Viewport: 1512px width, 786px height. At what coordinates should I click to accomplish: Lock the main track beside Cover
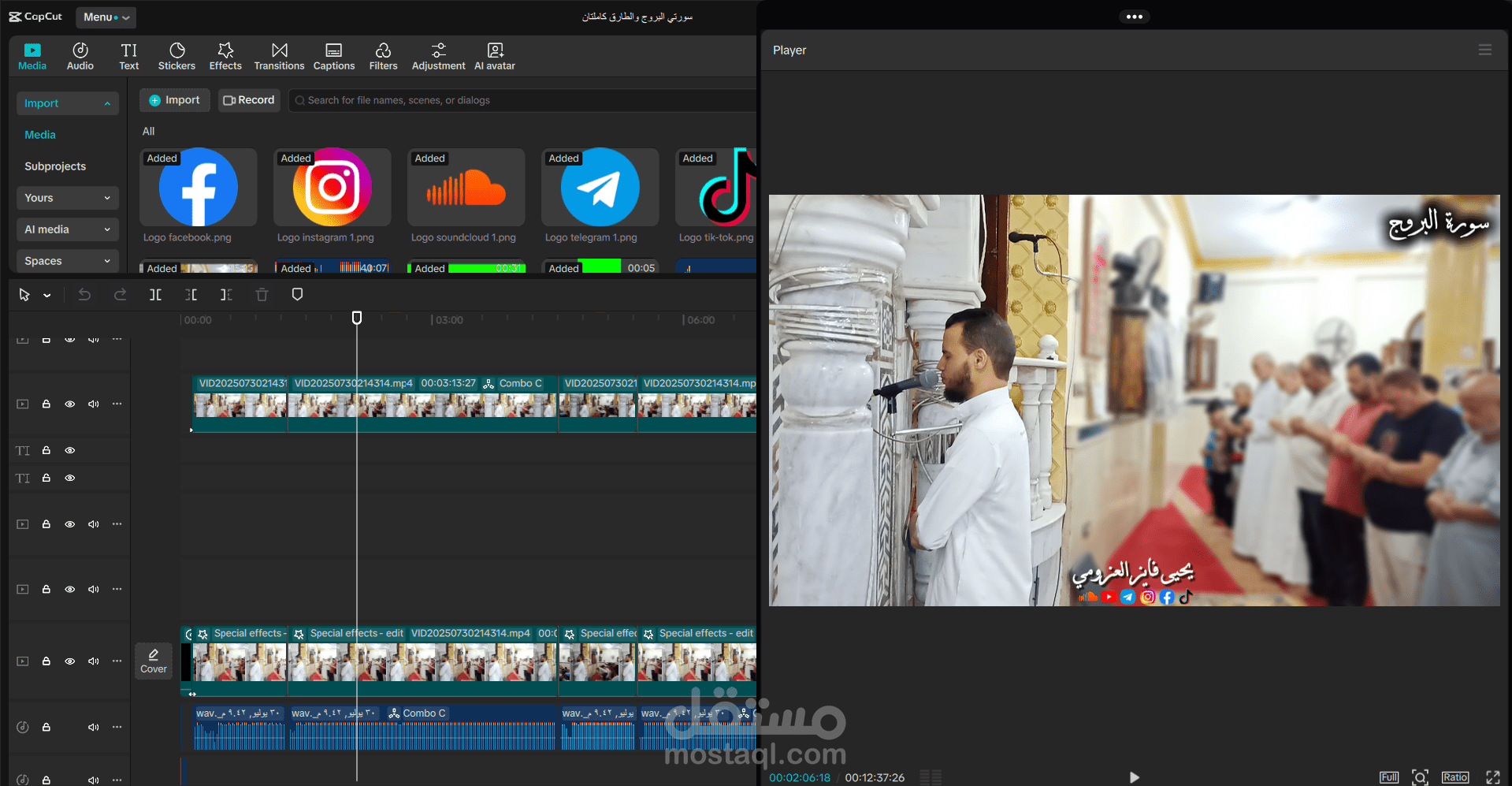pos(46,661)
